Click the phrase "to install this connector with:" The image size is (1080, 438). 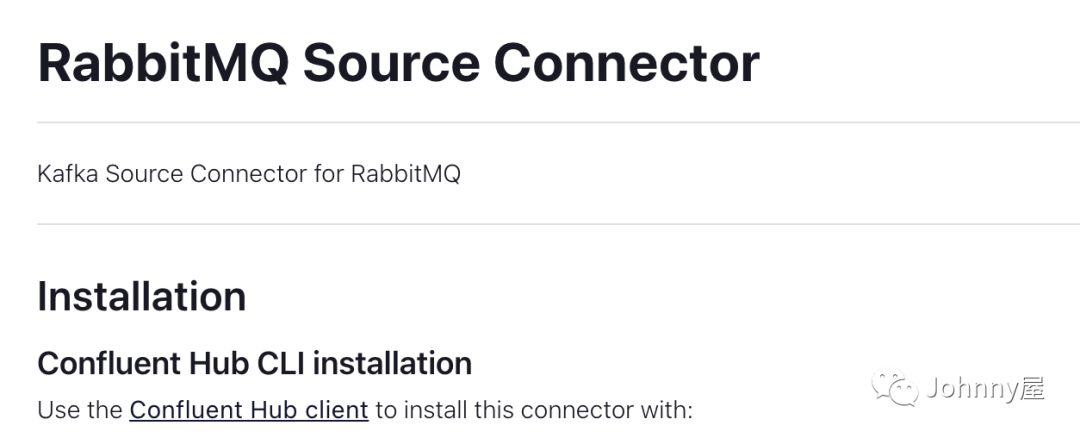tap(533, 410)
